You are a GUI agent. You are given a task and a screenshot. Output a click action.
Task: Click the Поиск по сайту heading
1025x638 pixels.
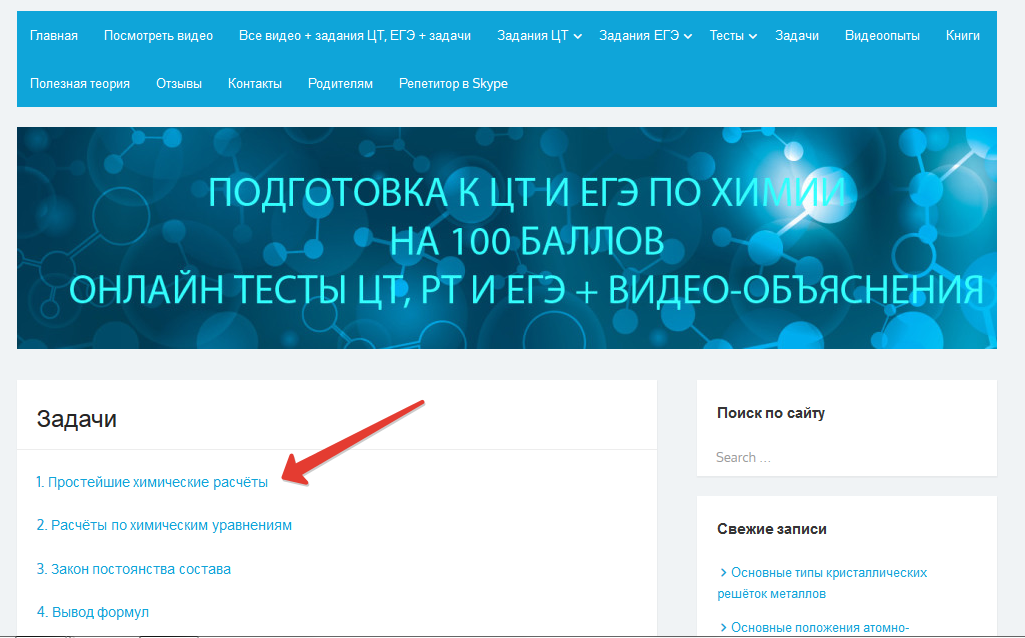[x=771, y=413]
